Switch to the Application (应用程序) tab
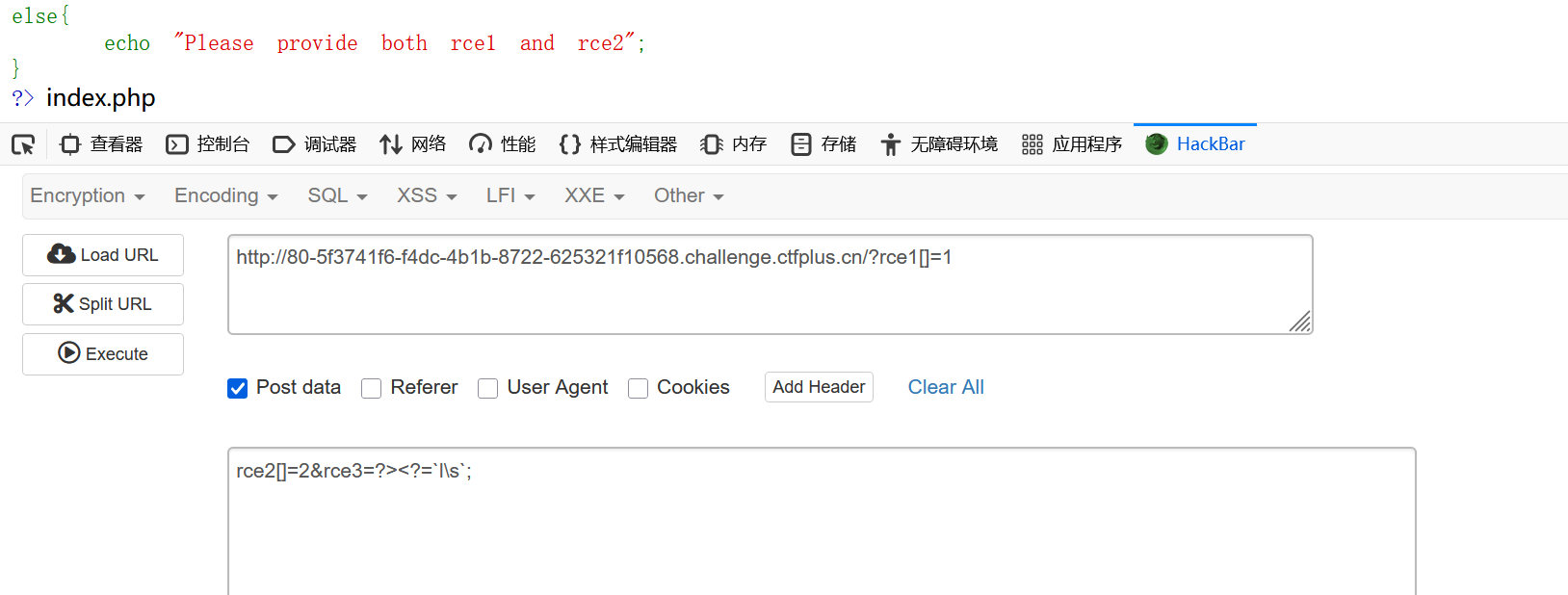 [1073, 144]
